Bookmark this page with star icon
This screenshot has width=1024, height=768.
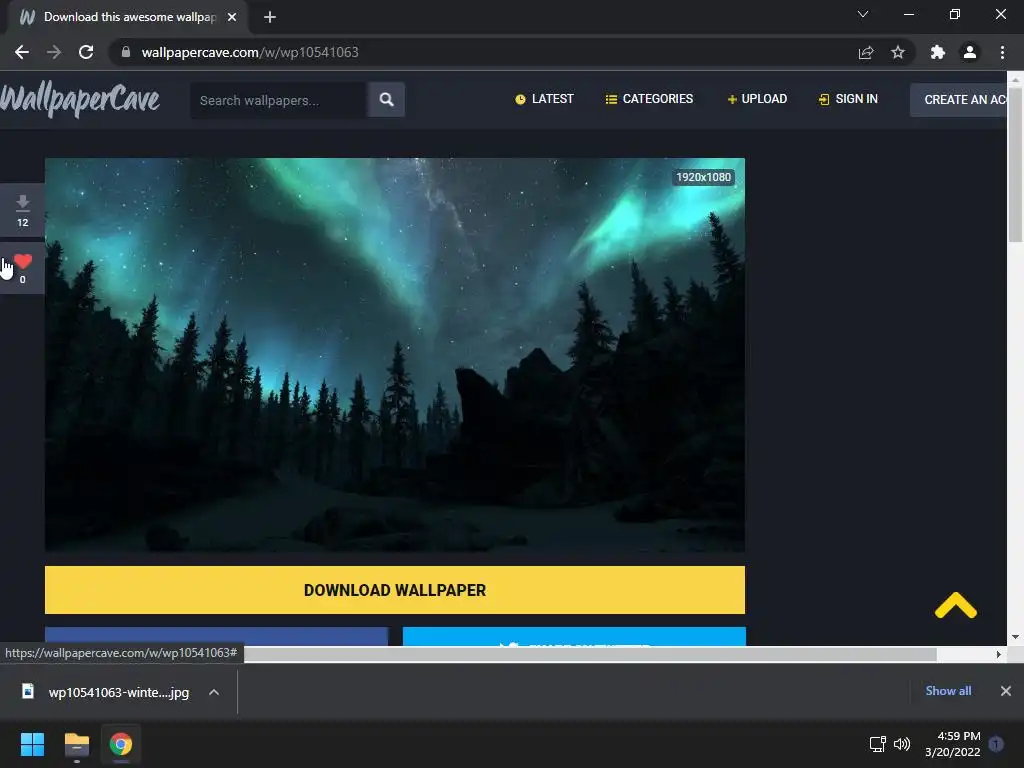898,52
